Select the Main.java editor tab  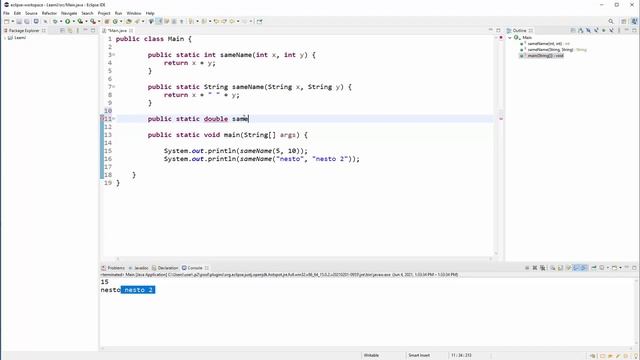(x=118, y=31)
